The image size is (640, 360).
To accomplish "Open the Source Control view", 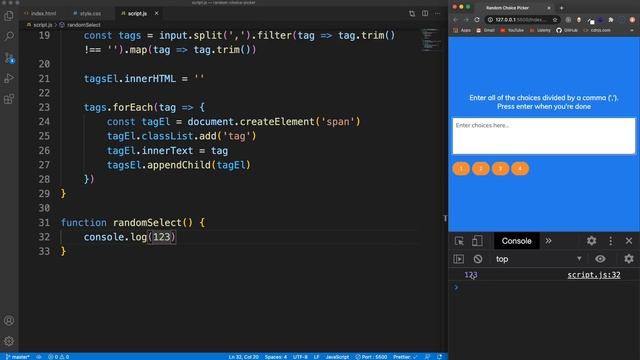I will [x=9, y=58].
